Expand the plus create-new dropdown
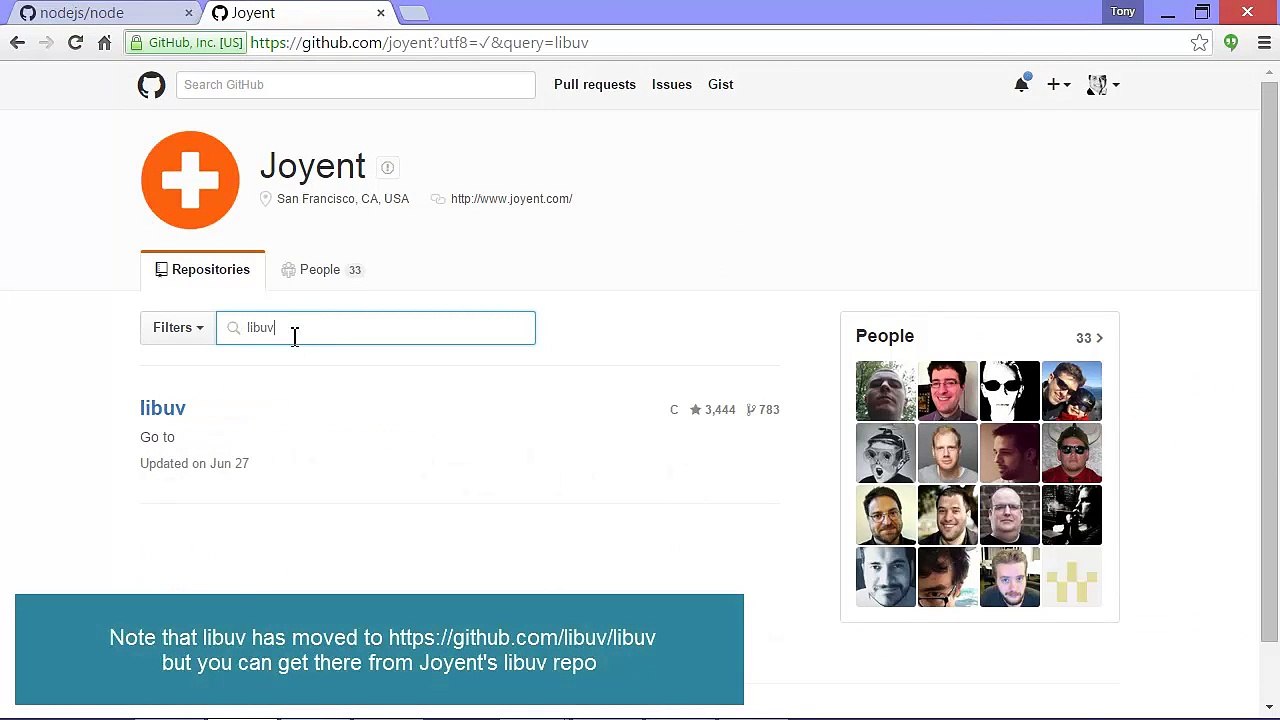The height and width of the screenshot is (720, 1280). coord(1059,85)
